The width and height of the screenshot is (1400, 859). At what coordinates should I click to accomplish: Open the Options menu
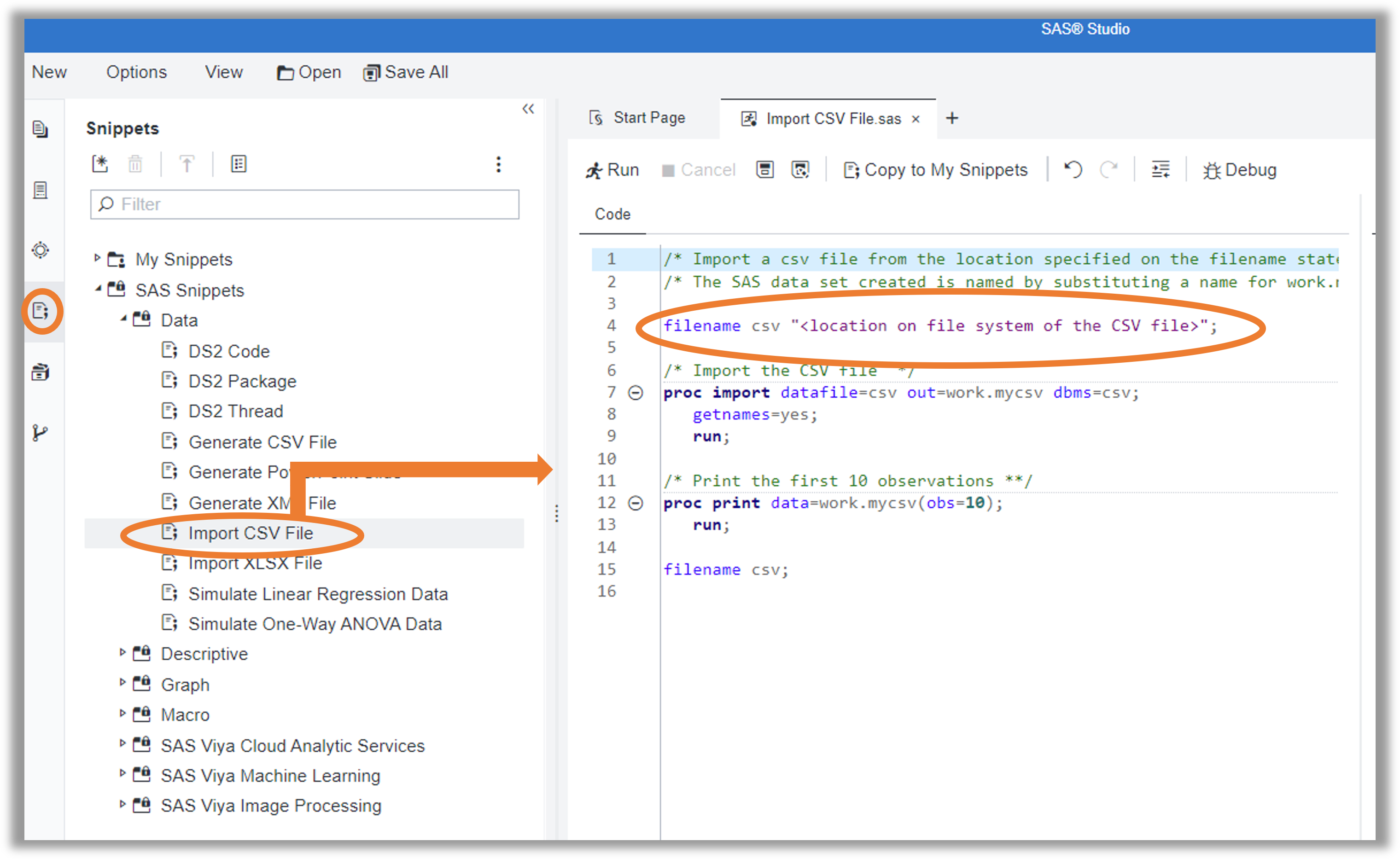(x=136, y=72)
